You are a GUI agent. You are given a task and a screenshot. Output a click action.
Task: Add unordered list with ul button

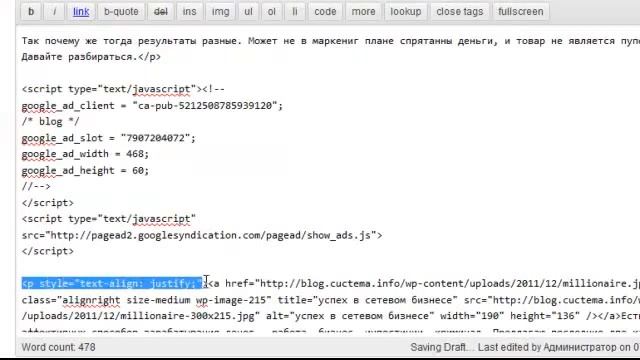[x=248, y=11]
